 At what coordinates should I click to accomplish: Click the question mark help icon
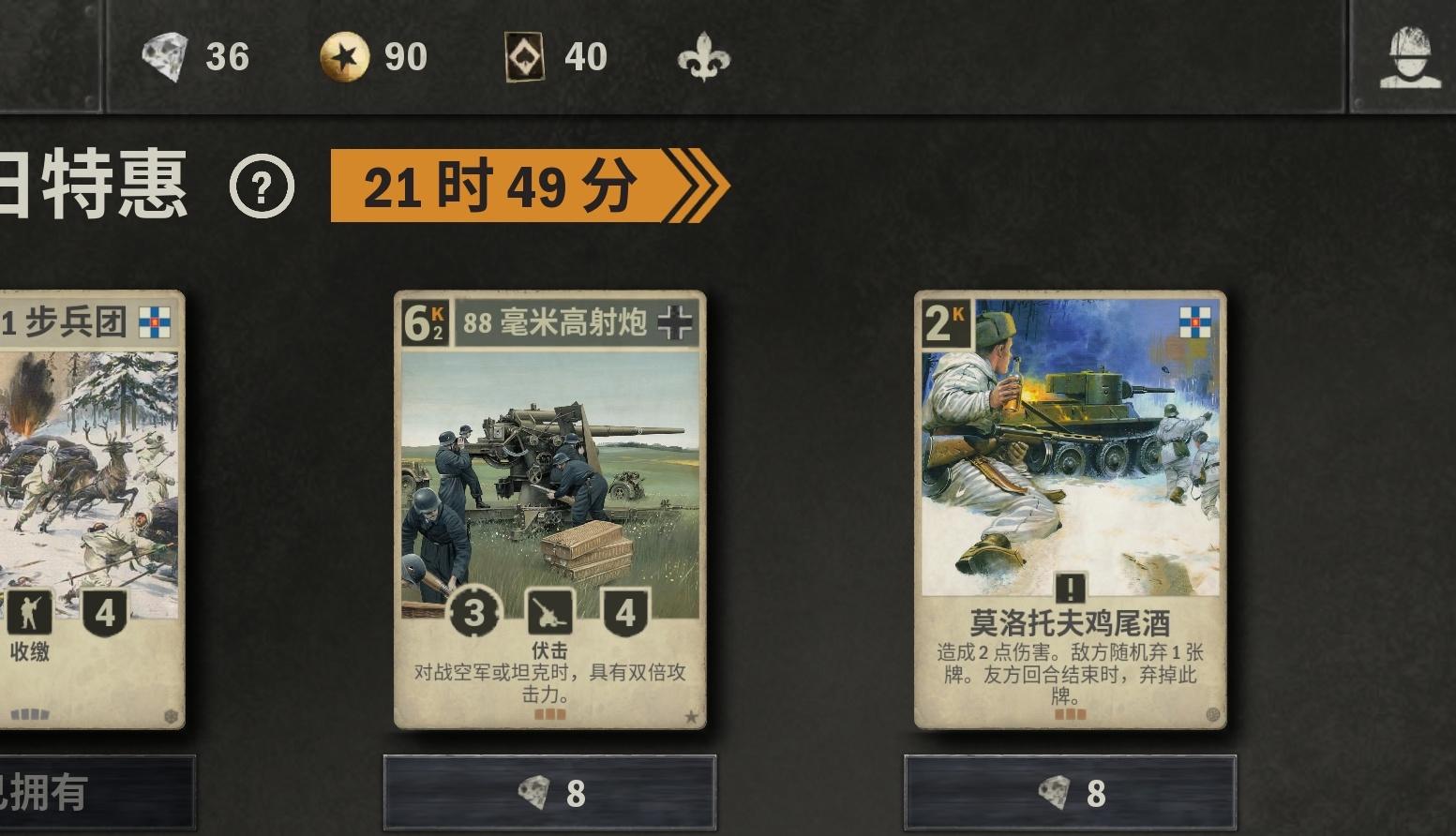pyautogui.click(x=262, y=186)
